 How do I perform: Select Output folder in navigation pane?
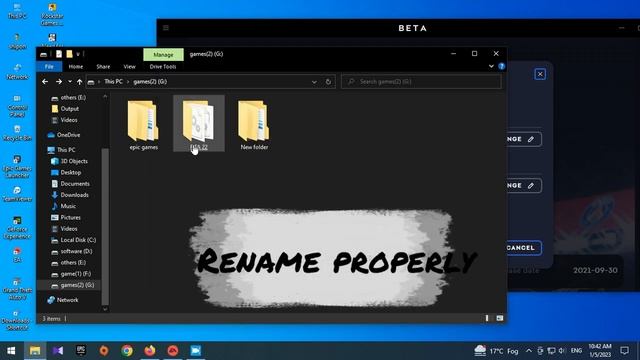coord(65,109)
